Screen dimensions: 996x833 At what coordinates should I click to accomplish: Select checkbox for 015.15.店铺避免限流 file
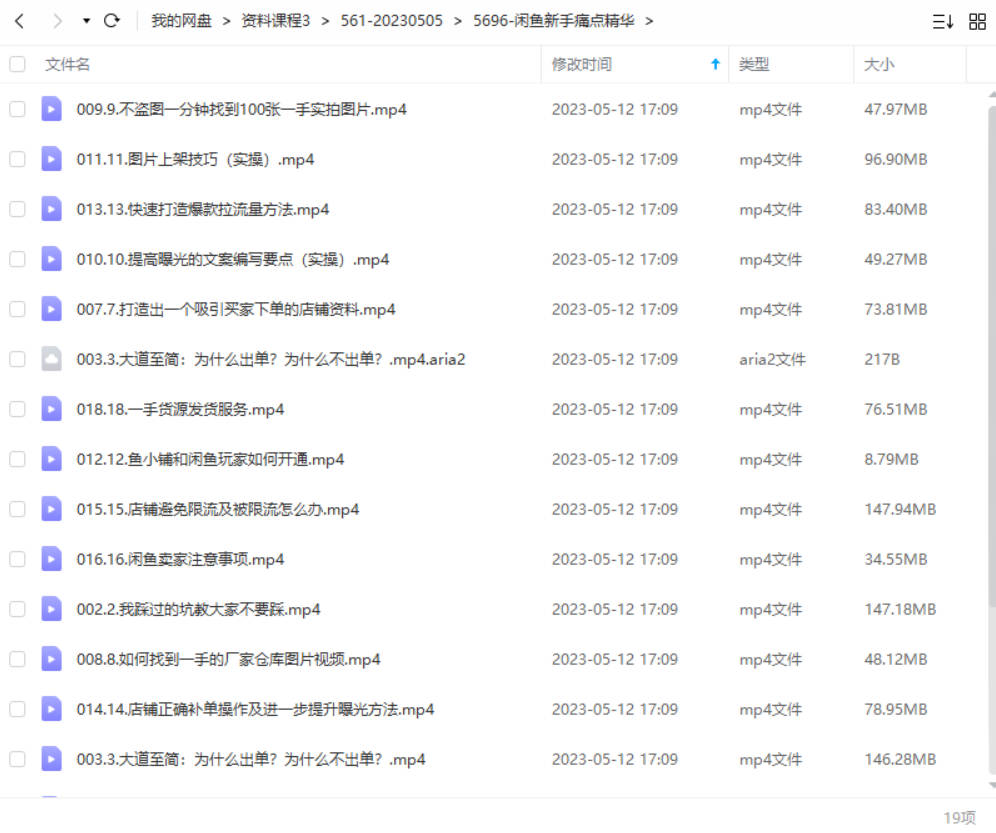tap(17, 509)
